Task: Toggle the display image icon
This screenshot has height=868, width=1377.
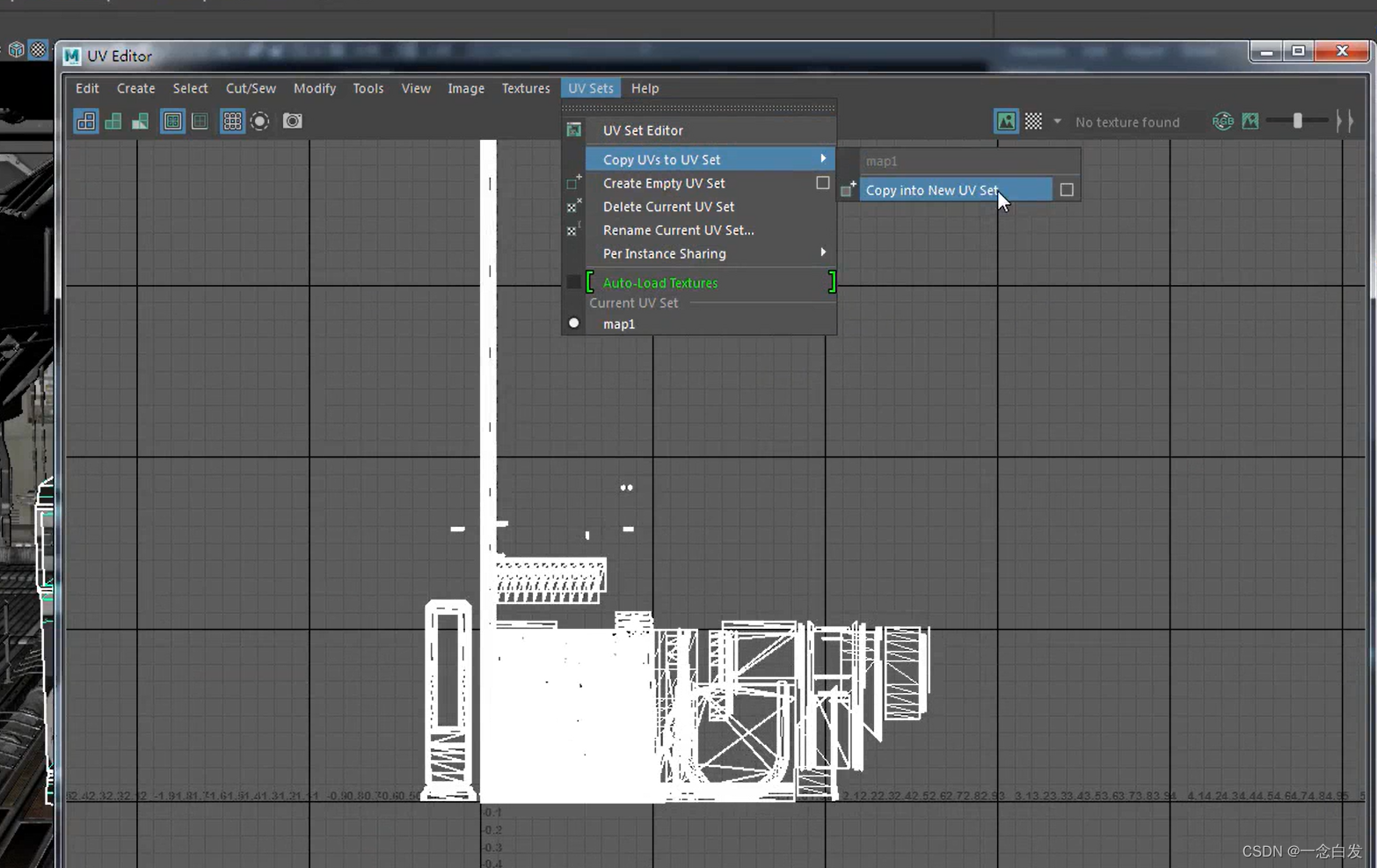Action: 1006,121
